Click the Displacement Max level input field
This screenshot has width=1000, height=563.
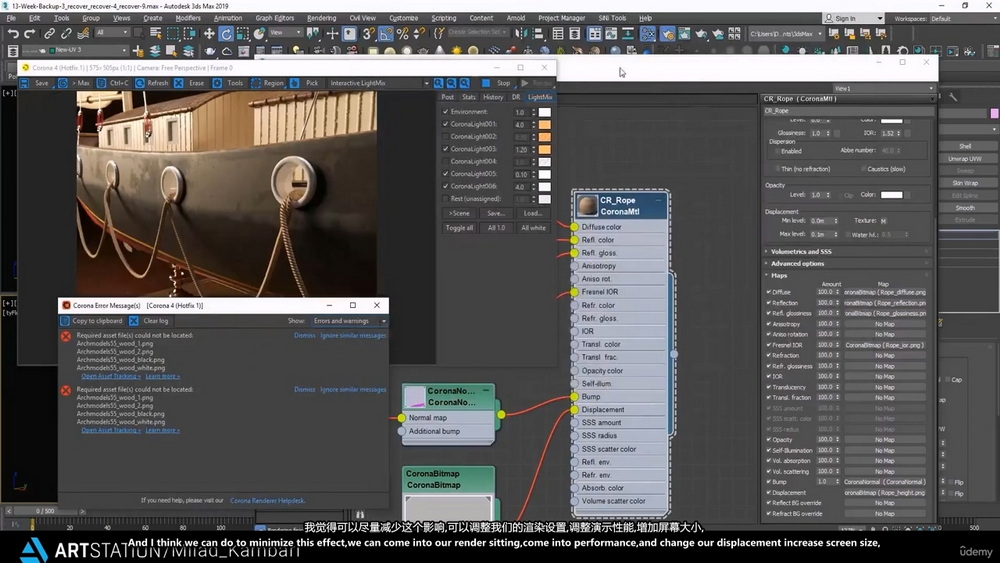[821, 234]
